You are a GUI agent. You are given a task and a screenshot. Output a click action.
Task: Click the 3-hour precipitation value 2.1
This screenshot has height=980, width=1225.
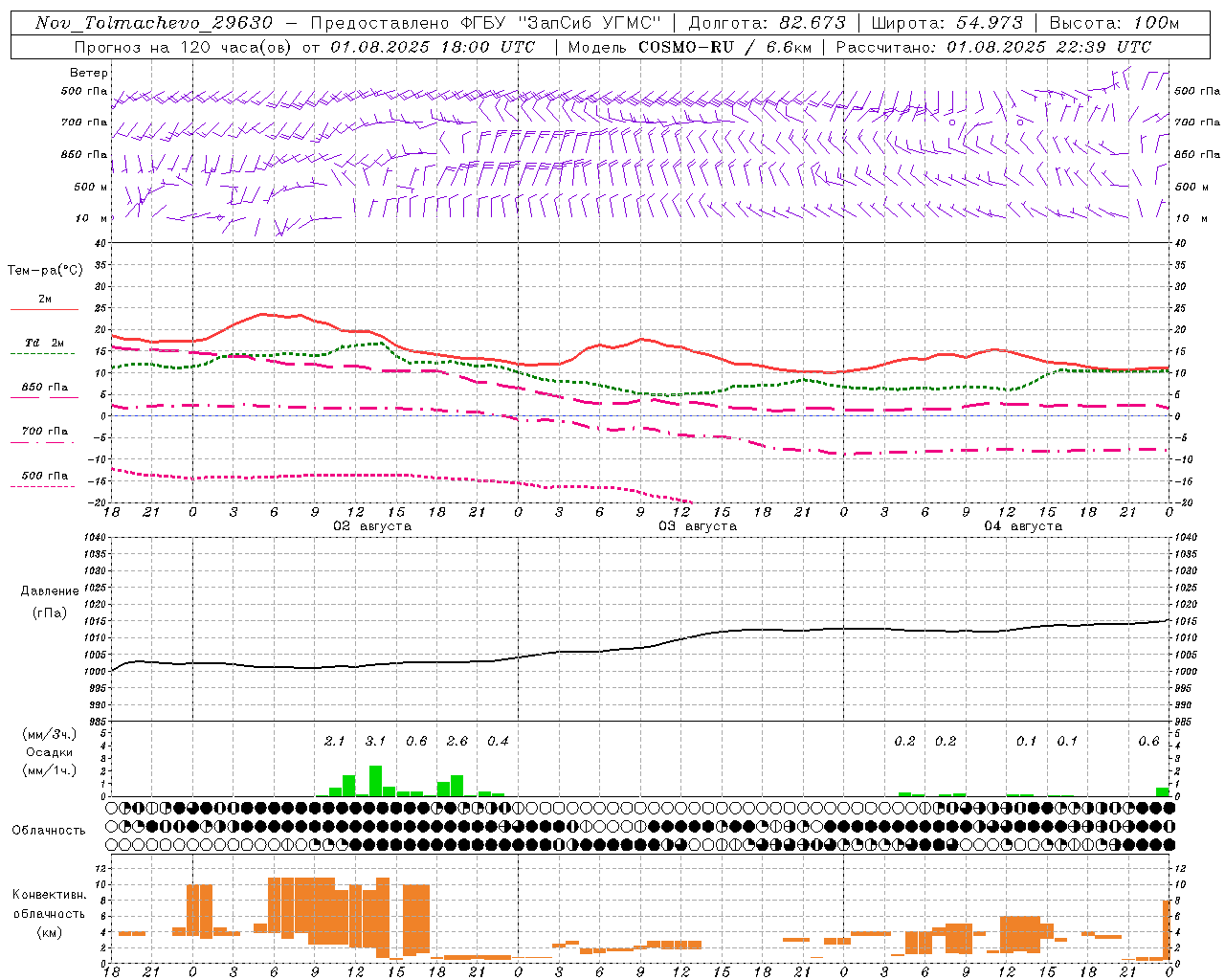pos(335,742)
